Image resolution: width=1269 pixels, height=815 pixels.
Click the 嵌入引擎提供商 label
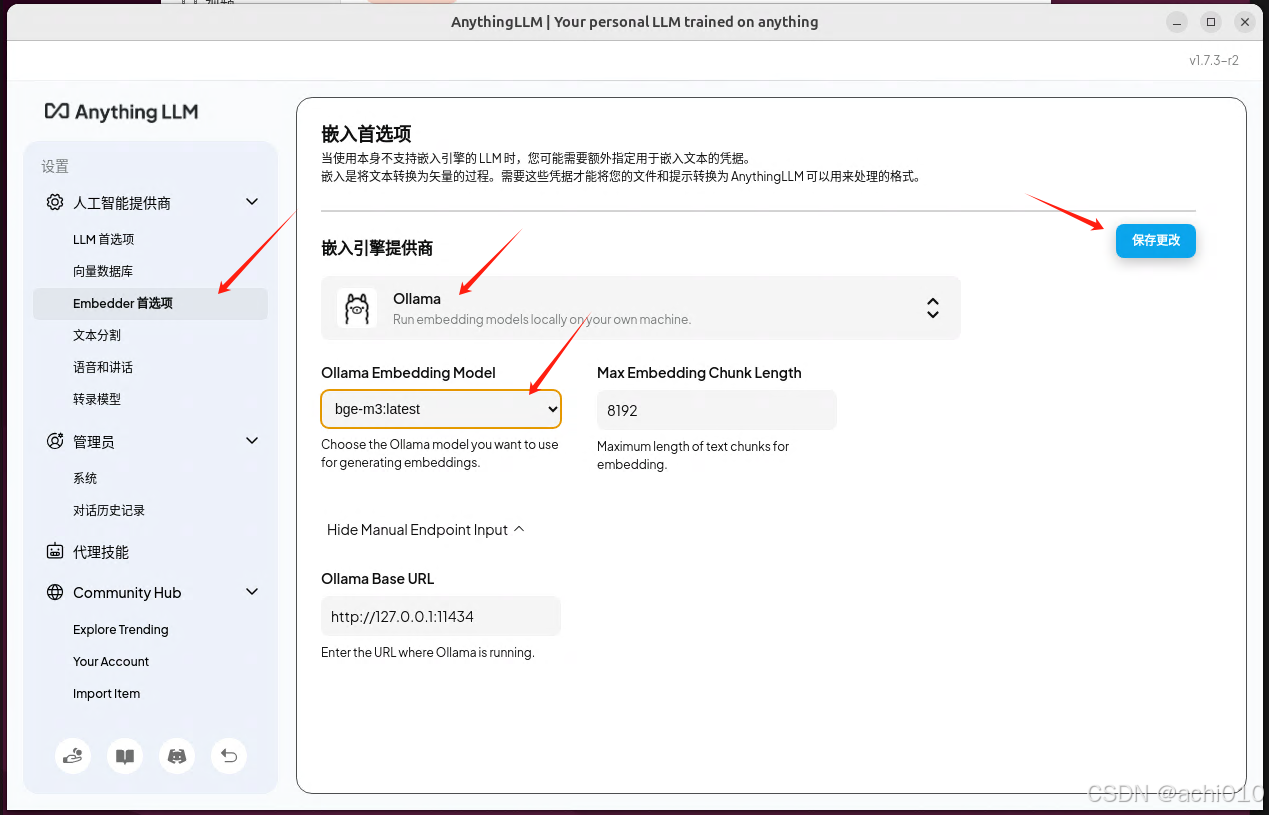[377, 248]
